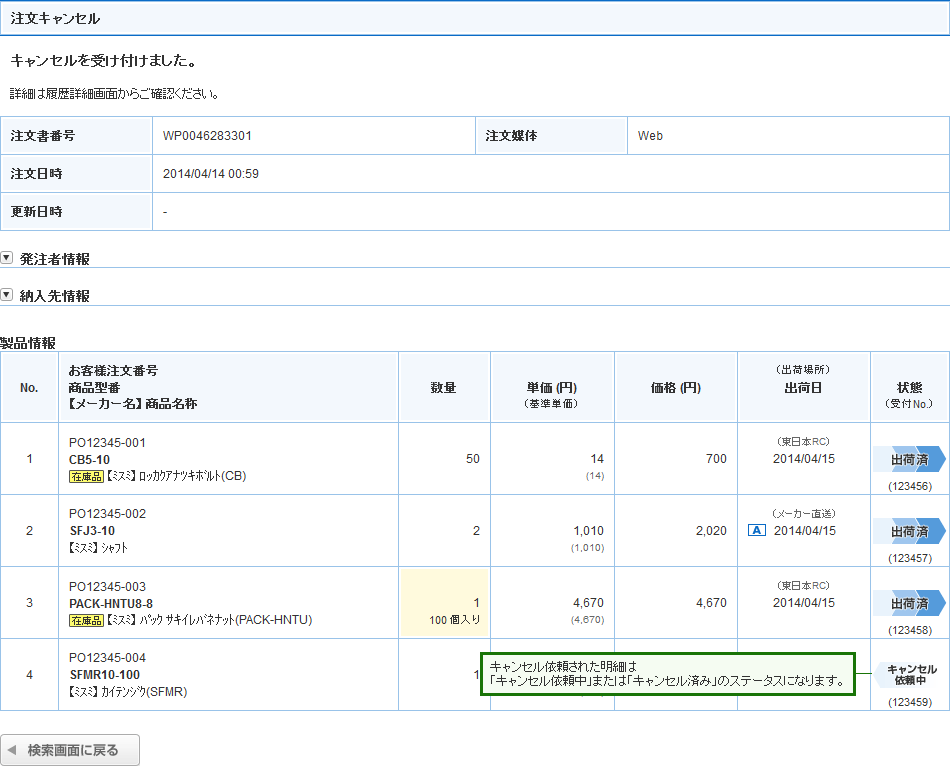Click customer order number PO12345-003
950x770 pixels.
click(x=107, y=586)
